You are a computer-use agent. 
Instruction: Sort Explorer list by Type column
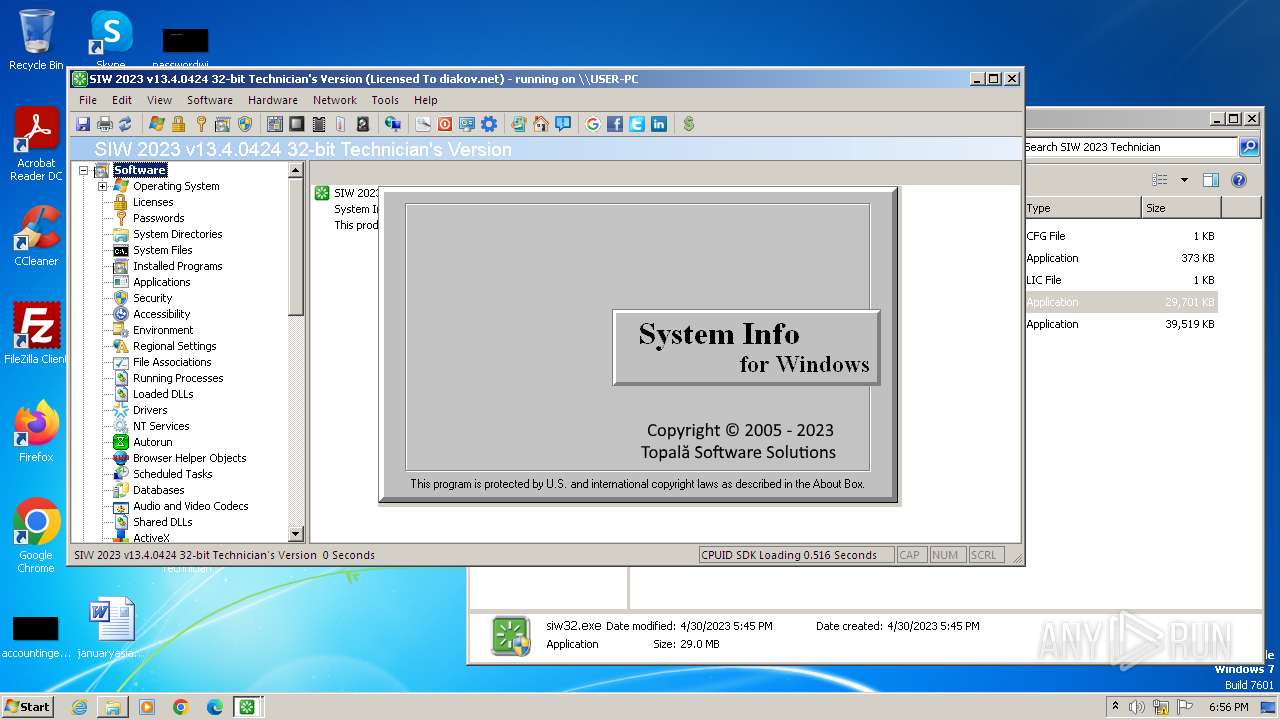(1082, 208)
